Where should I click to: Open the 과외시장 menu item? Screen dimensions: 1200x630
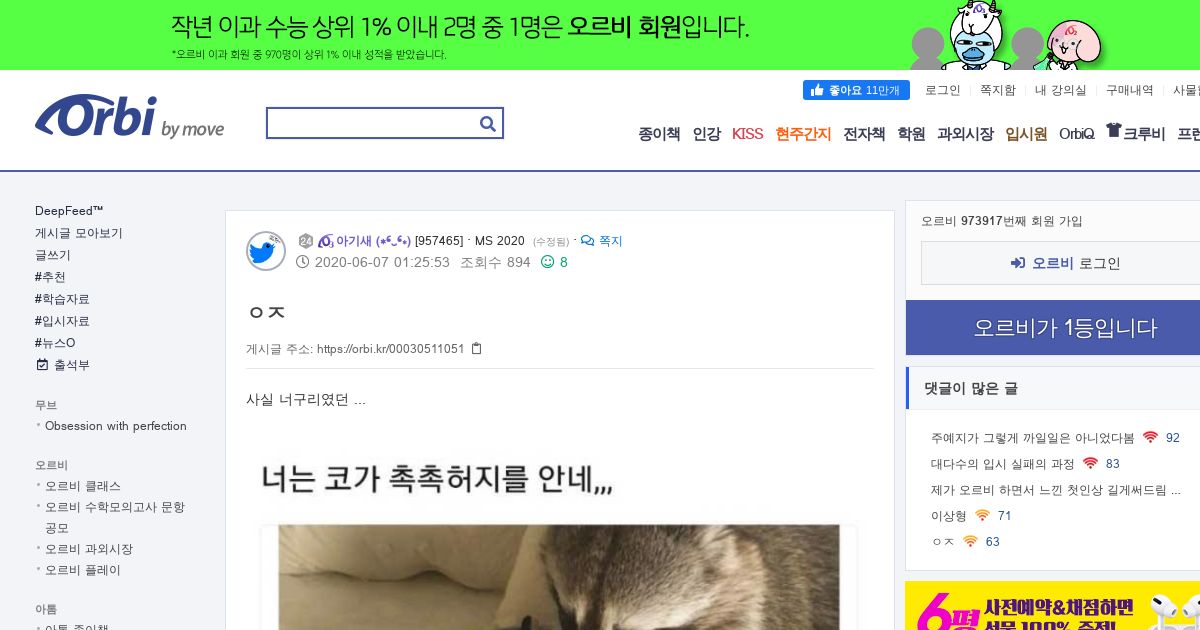tap(965, 134)
